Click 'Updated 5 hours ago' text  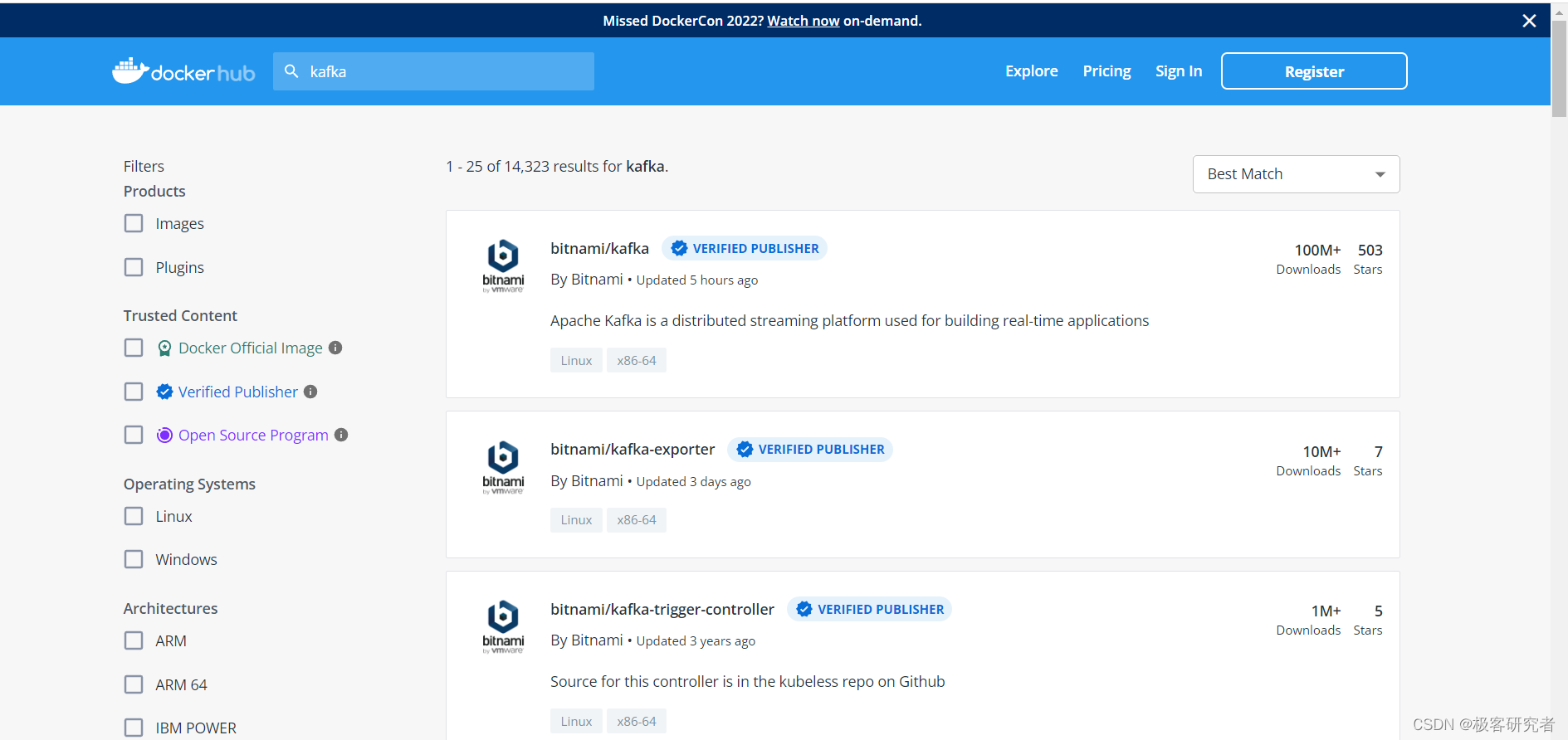(x=697, y=280)
